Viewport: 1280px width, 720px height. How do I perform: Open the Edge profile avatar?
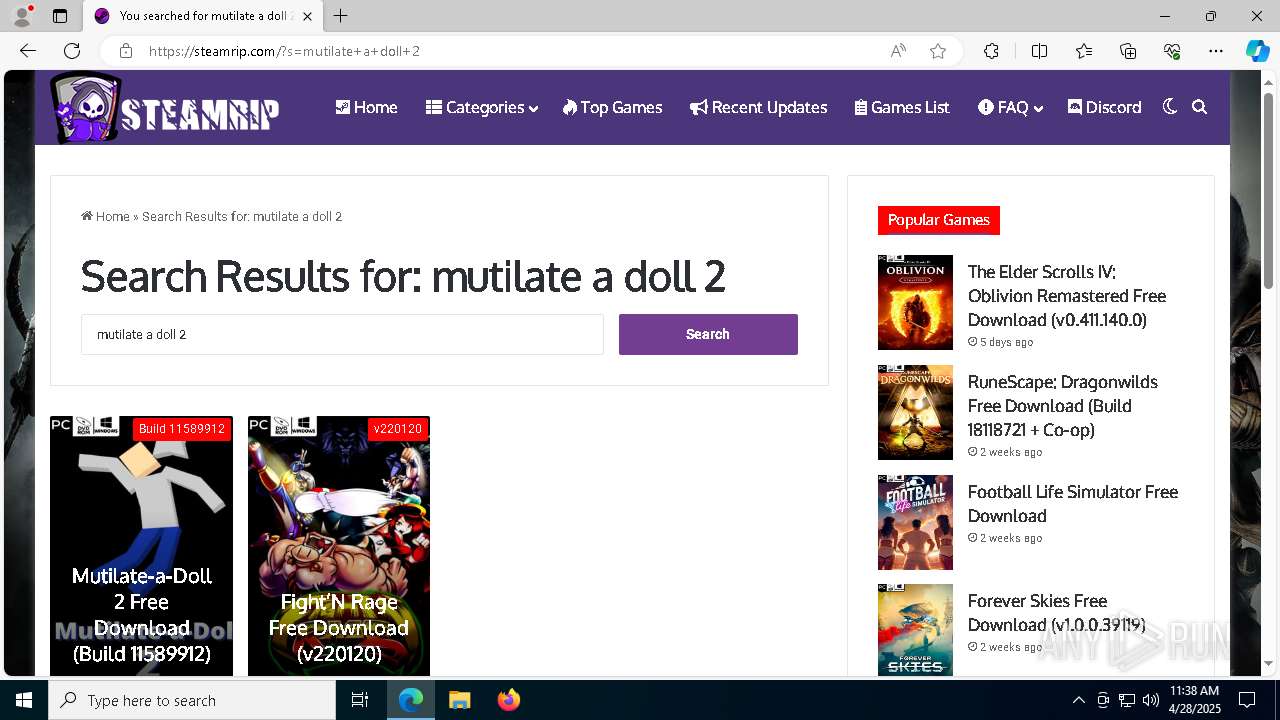[22, 16]
